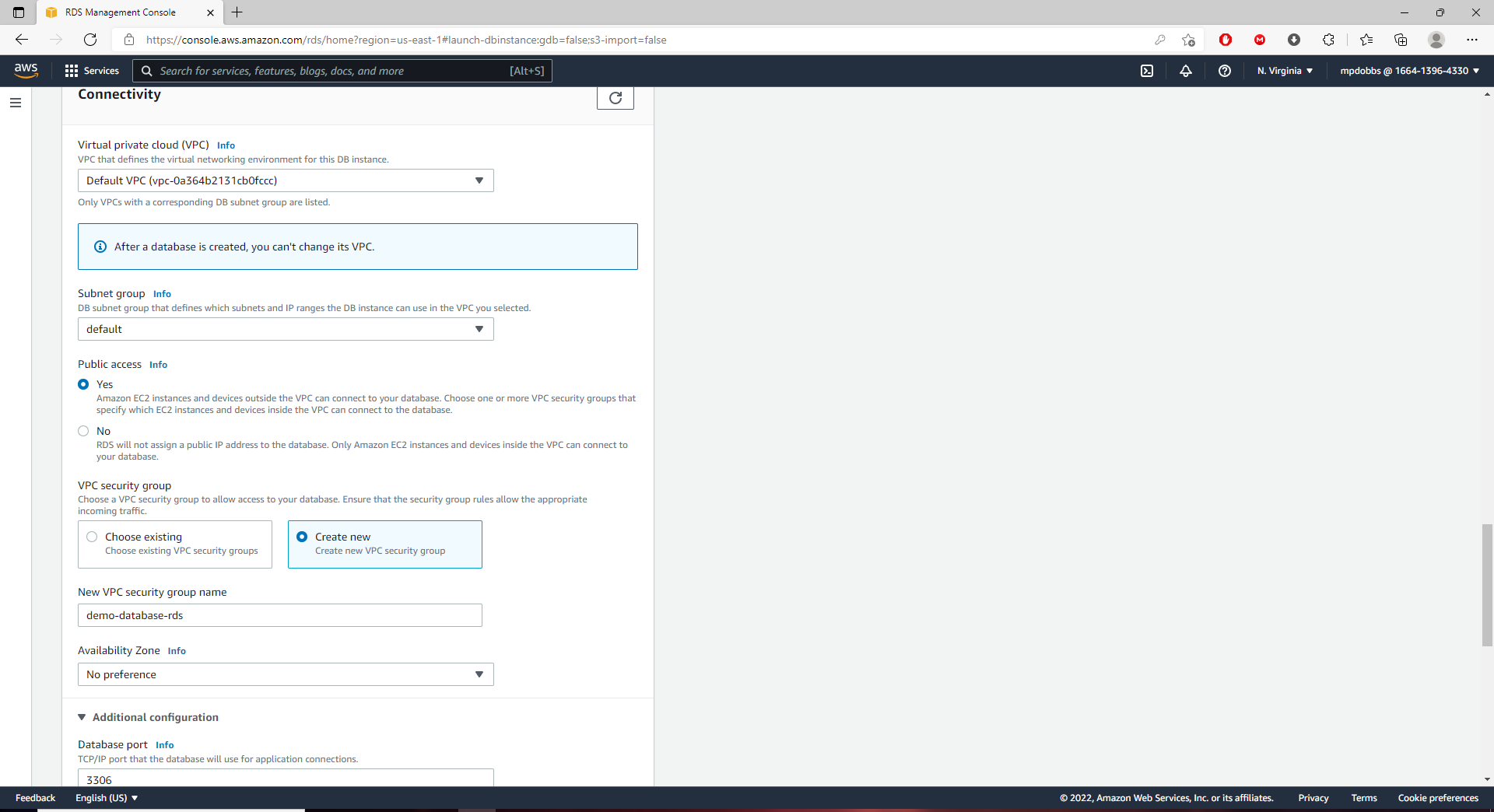Screen dimensions: 1494x812
Task: Open the AWS help question mark icon
Action: (x=1225, y=71)
